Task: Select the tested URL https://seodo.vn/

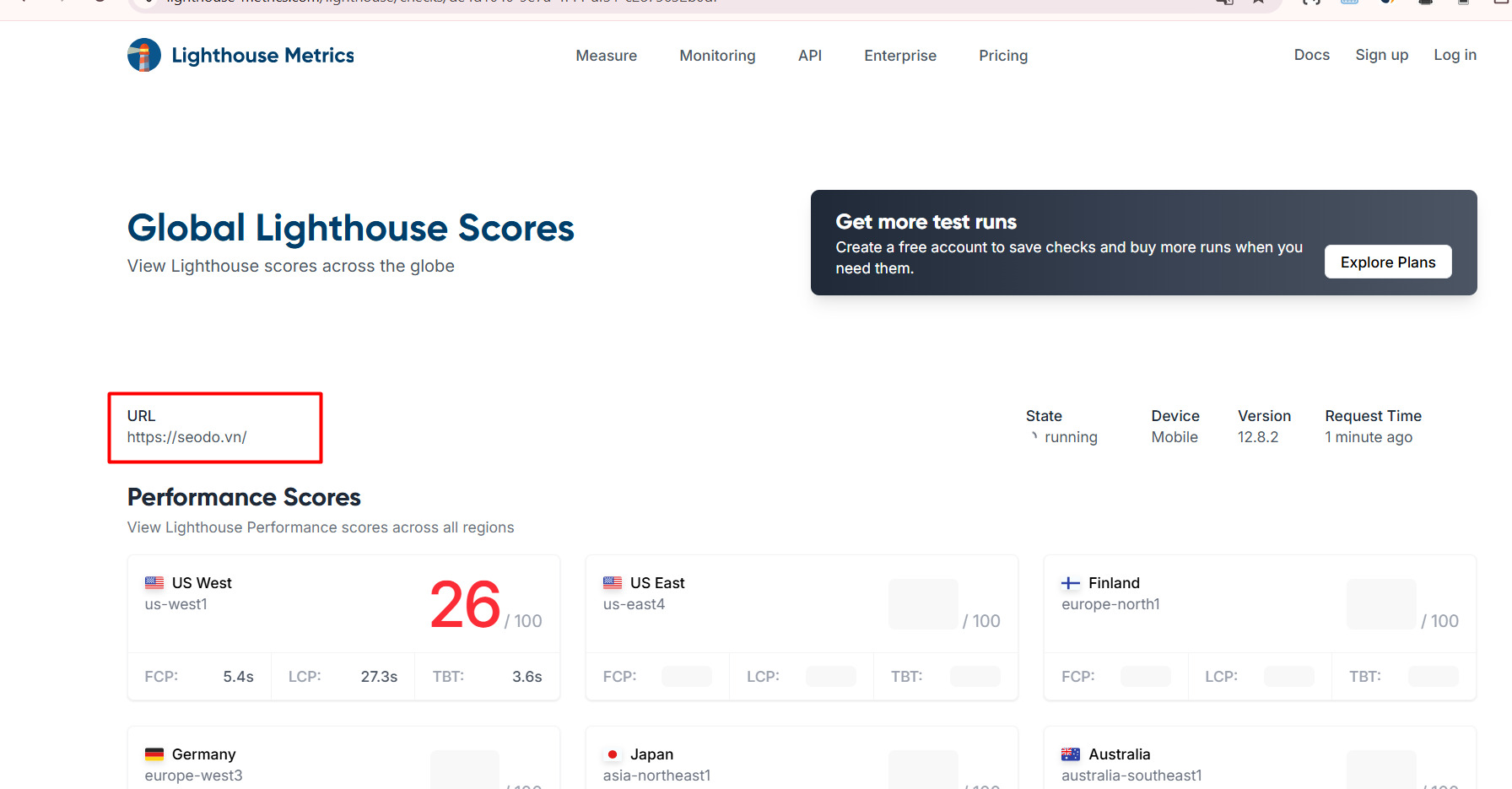Action: [x=187, y=437]
